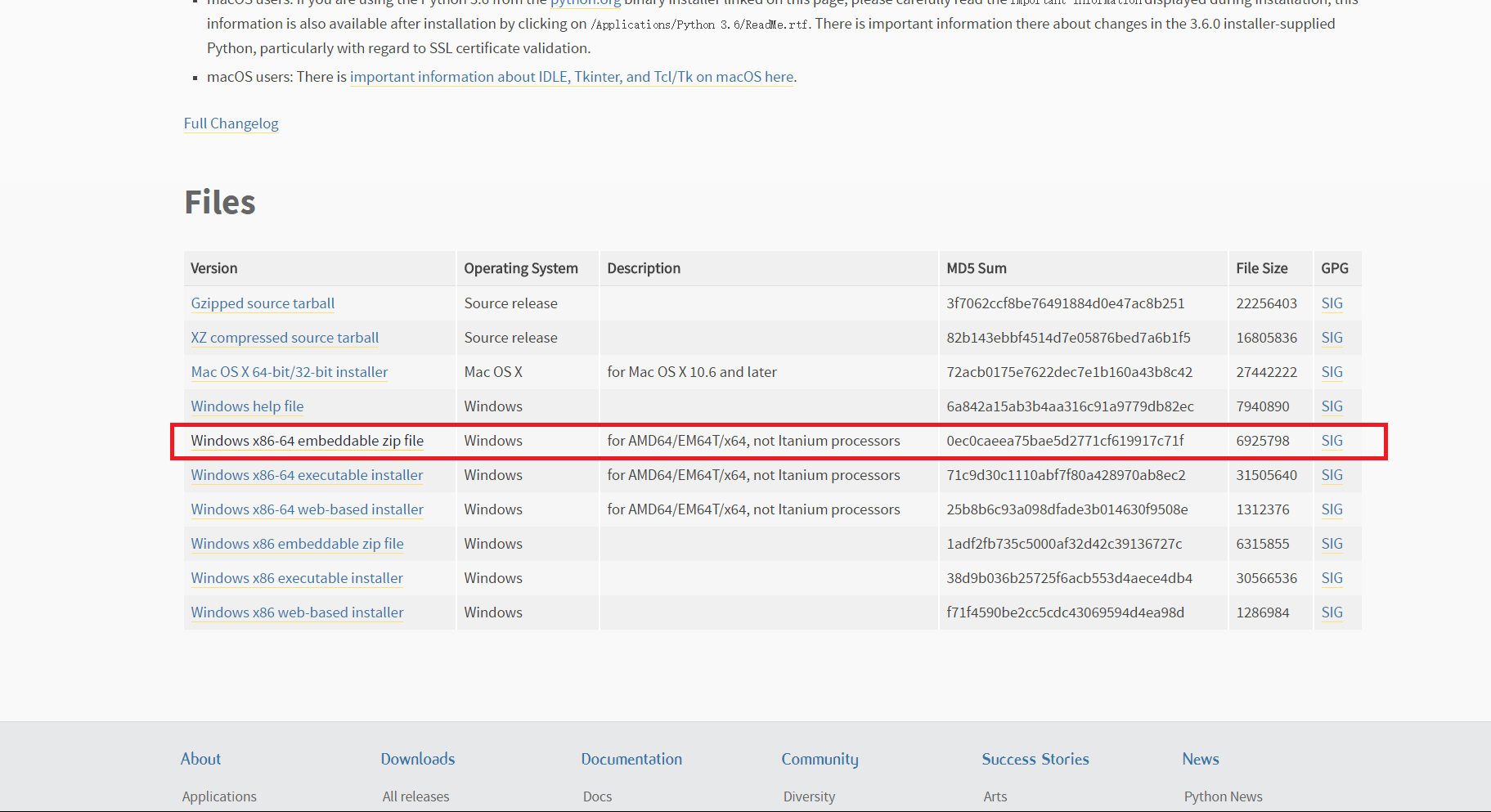Select file size 6315855
The width and height of the screenshot is (1491, 812).
coord(1263,544)
